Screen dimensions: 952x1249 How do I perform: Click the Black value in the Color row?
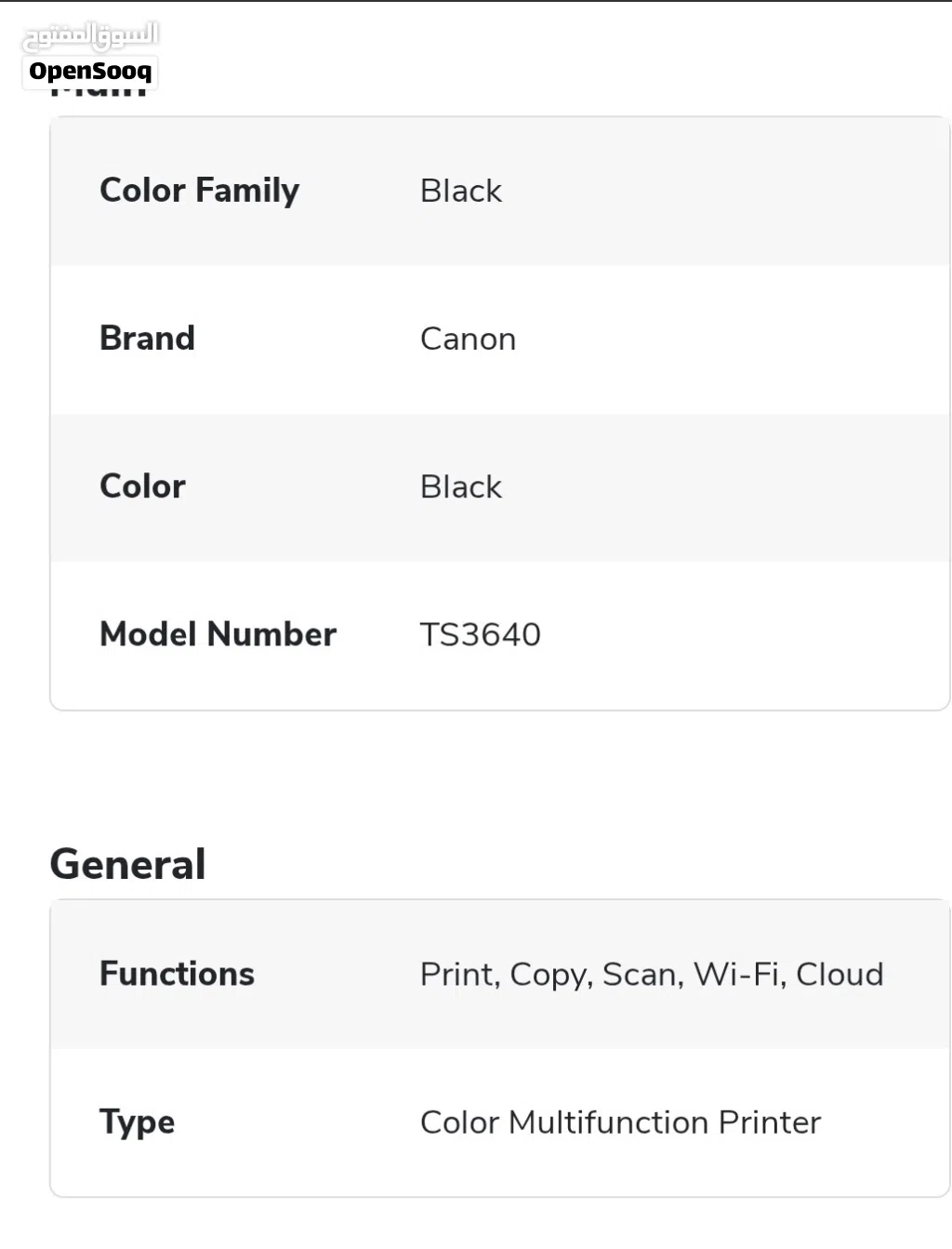point(460,487)
